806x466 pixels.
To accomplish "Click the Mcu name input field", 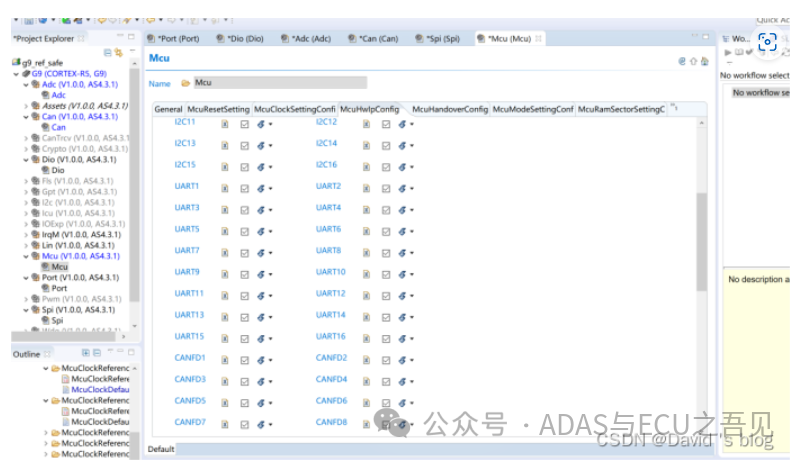I will click(x=280, y=83).
